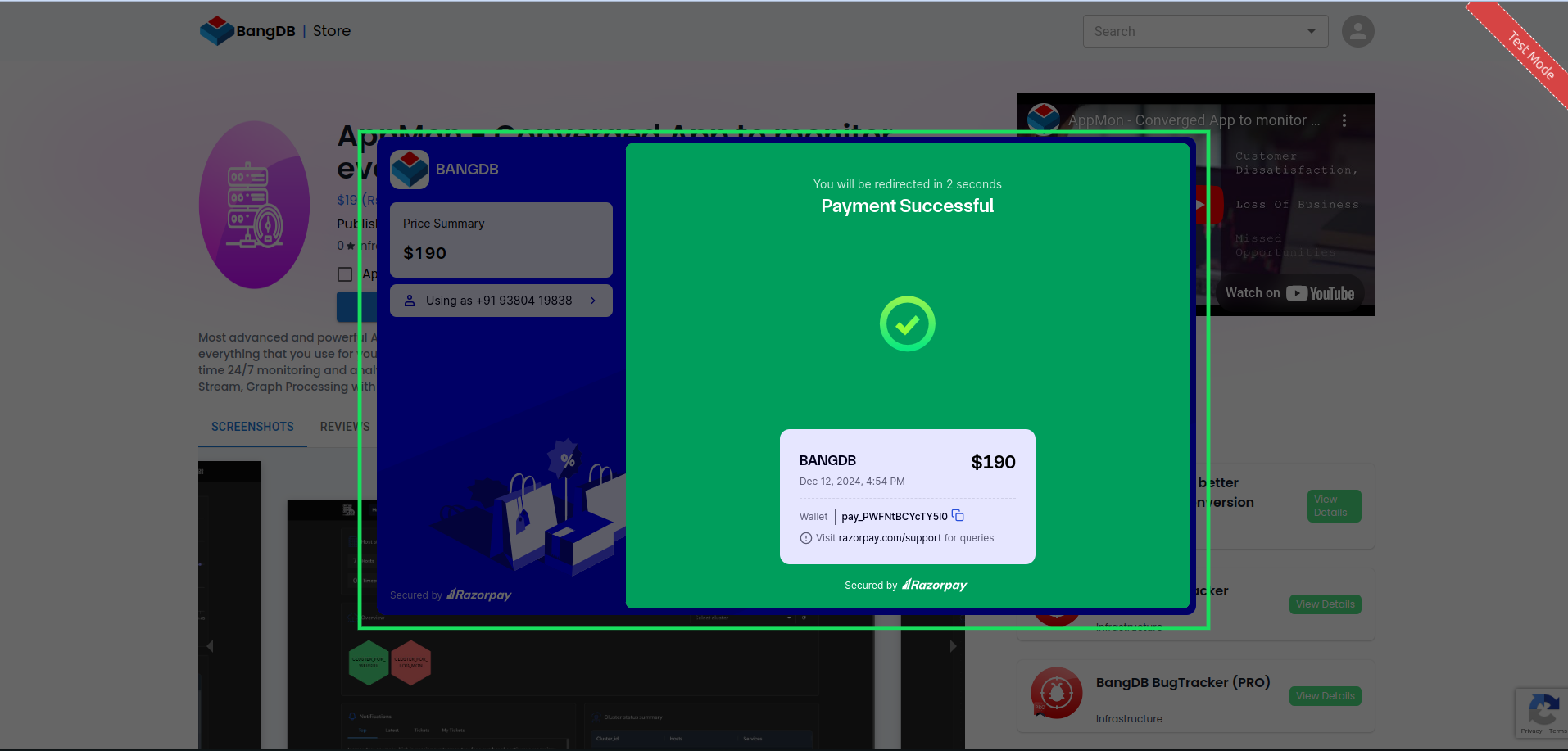Click the BugTracker (PRO) app icon
Viewport: 1568px width, 751px height.
coord(1057,693)
